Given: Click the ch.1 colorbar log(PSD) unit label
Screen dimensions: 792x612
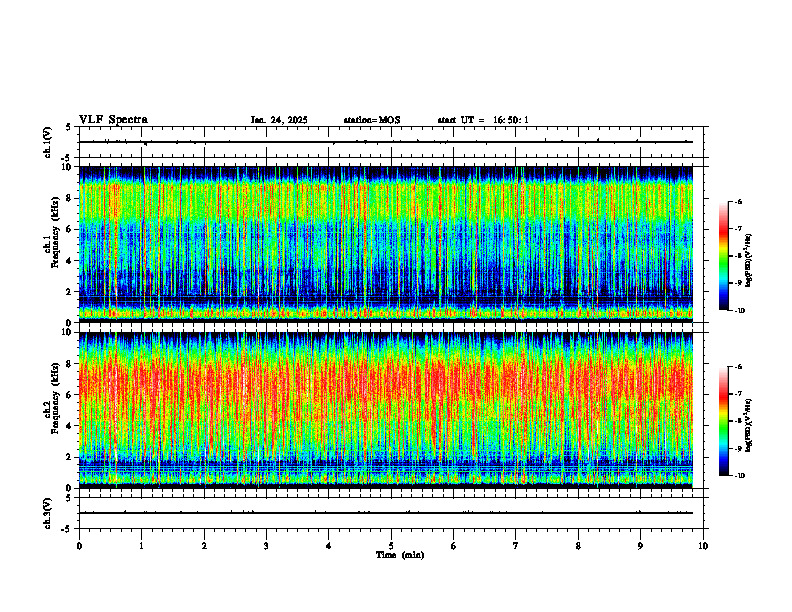Looking at the screenshot, I should tap(749, 261).
